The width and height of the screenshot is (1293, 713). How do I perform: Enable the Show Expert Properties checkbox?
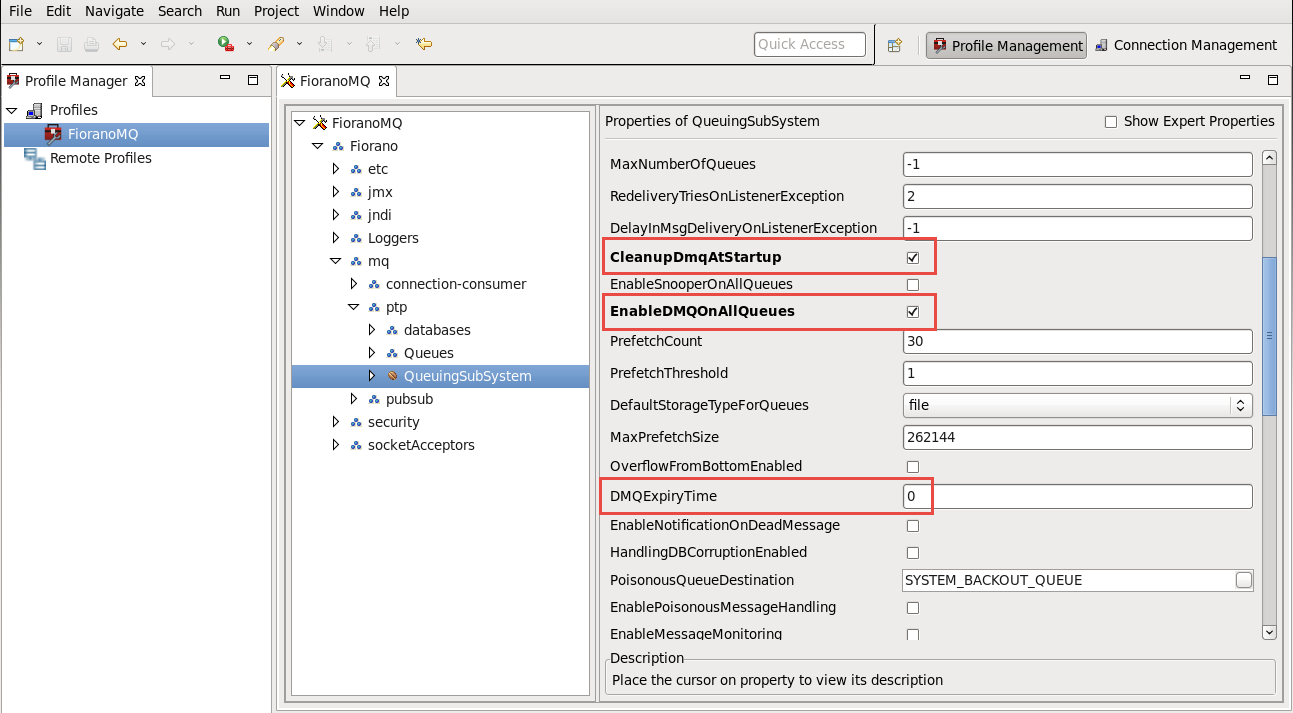tap(1110, 122)
